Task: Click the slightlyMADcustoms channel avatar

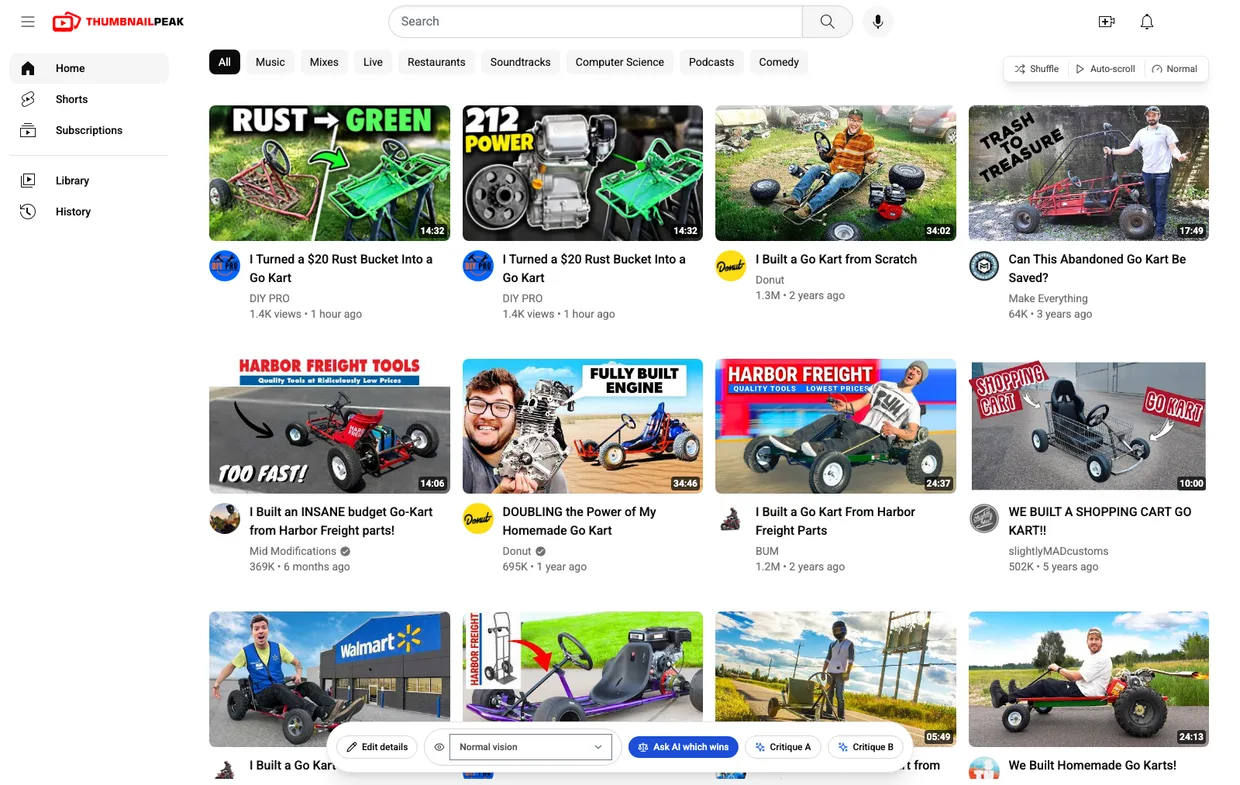Action: click(984, 519)
